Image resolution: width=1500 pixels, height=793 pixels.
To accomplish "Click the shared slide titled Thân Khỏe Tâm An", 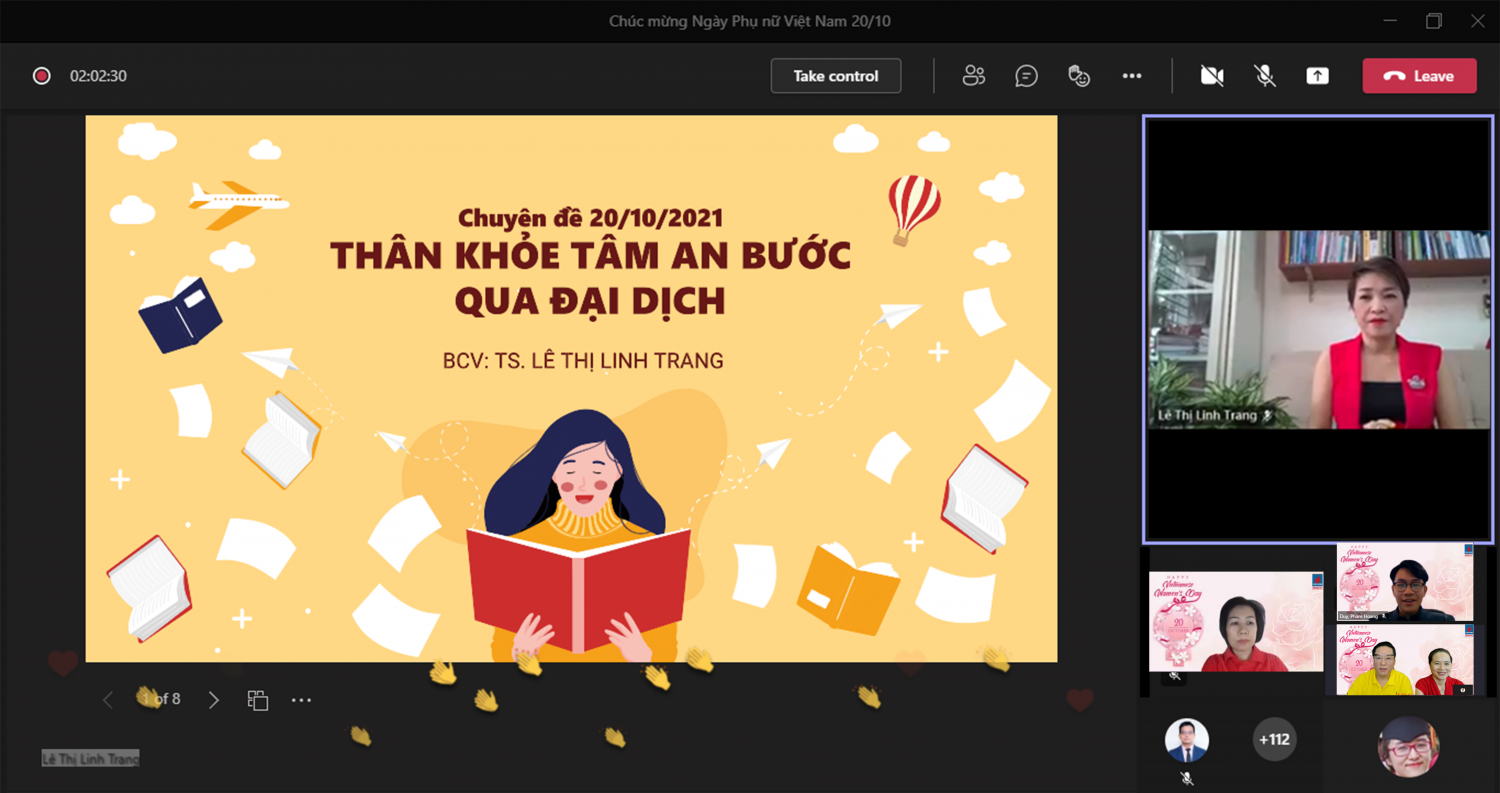I will [571, 388].
